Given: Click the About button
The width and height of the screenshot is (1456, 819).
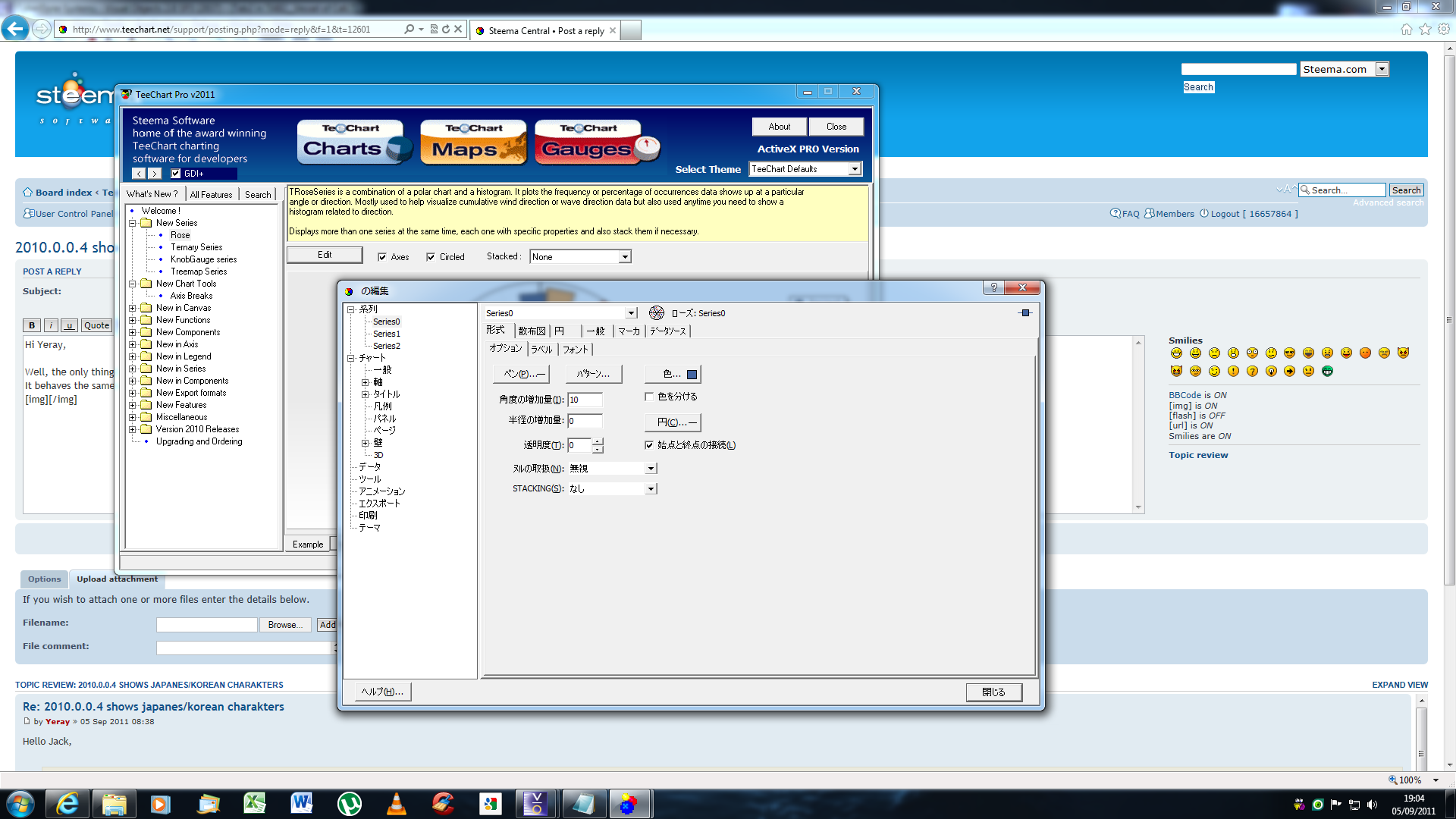Looking at the screenshot, I should [x=779, y=127].
